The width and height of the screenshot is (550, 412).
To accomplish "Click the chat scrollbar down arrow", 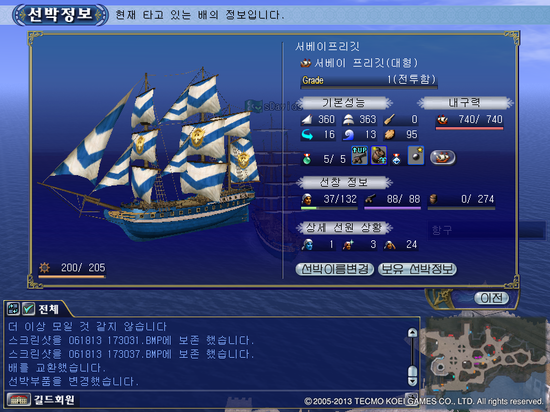I will click(x=412, y=381).
